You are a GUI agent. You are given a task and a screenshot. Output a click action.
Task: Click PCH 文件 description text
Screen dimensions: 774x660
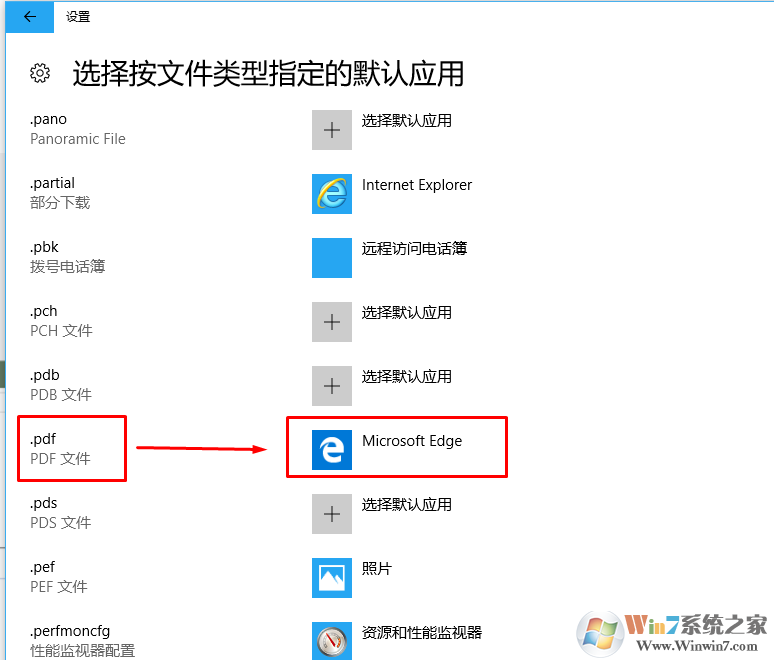tap(62, 331)
